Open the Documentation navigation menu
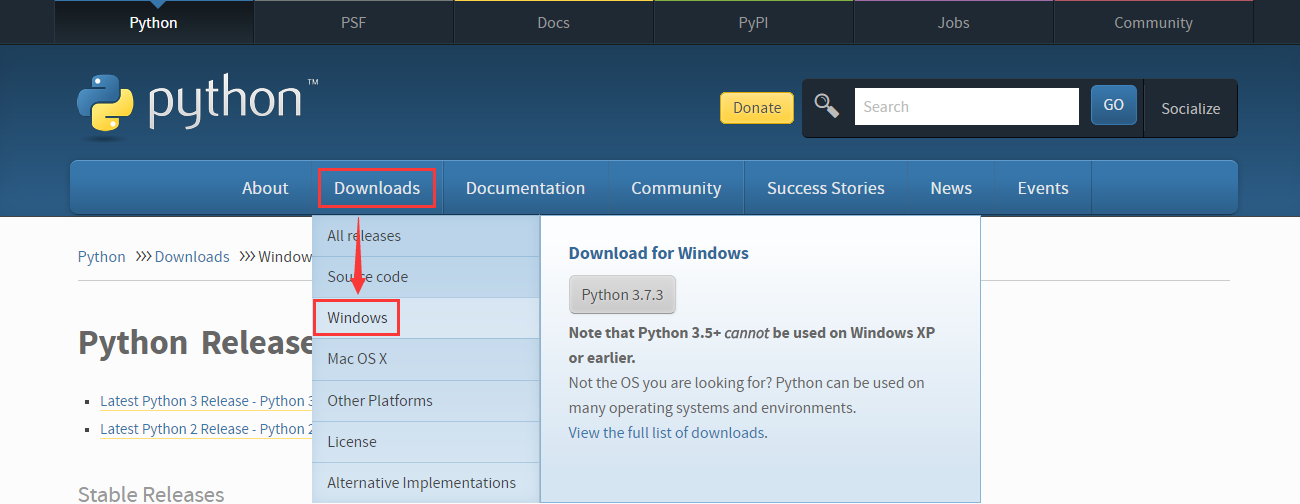This screenshot has width=1300, height=504. pos(525,188)
